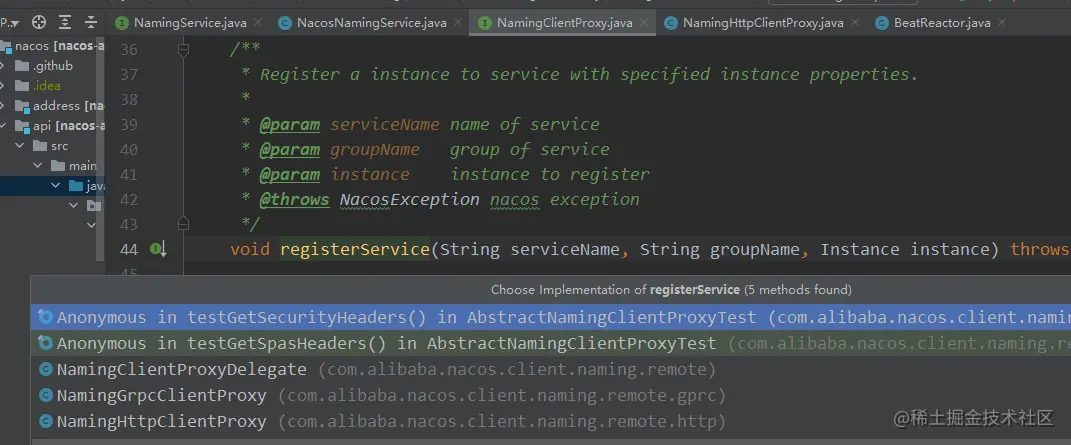Viewport: 1071px width, 445px height.
Task: Click the throws keyword on line 44
Action: (1040, 250)
